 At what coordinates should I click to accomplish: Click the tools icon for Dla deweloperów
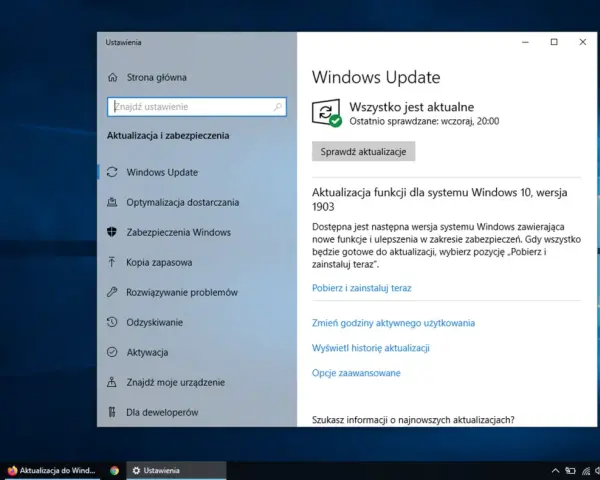[x=112, y=412]
